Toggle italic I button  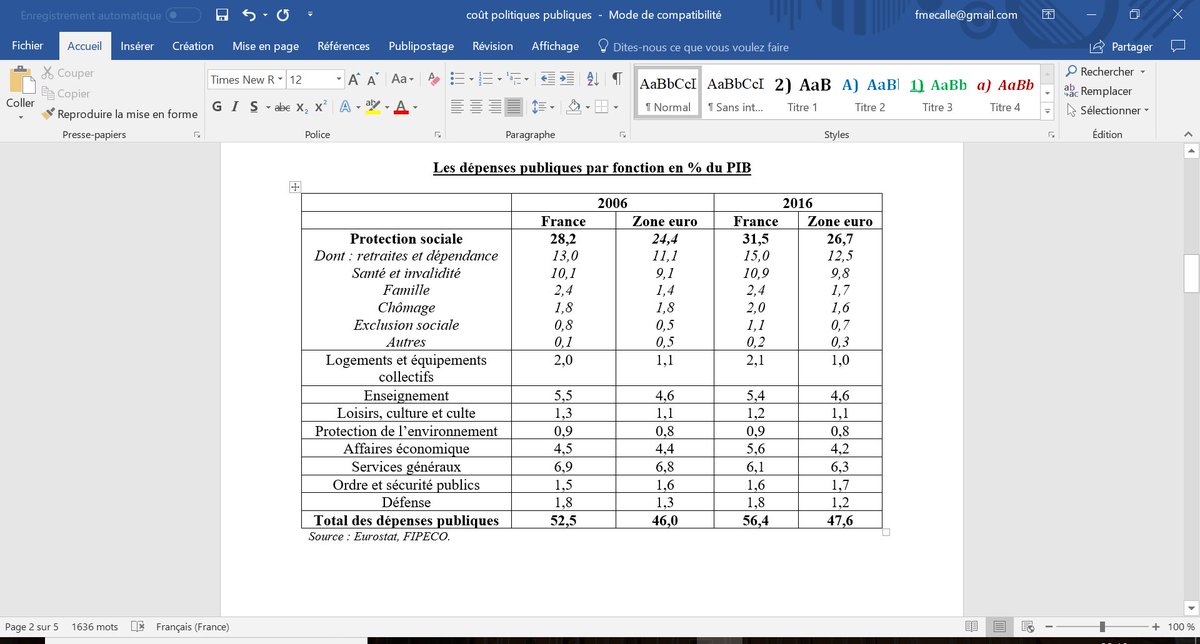click(x=236, y=107)
